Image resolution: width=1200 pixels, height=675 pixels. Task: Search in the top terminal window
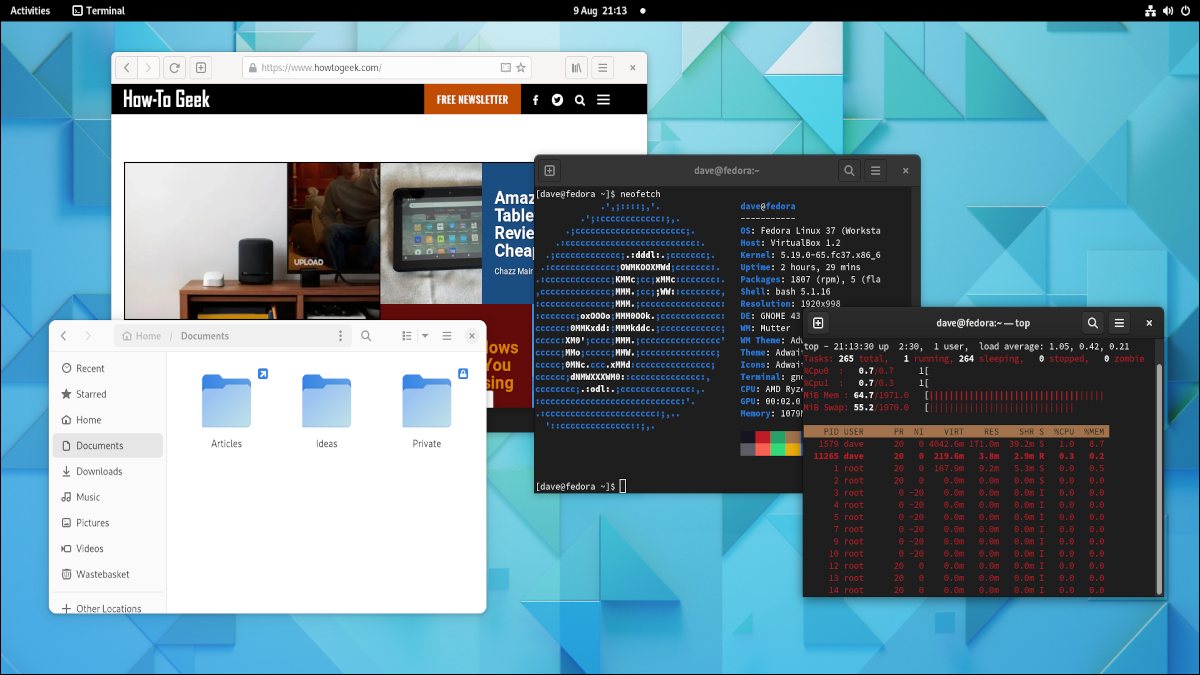[1093, 323]
